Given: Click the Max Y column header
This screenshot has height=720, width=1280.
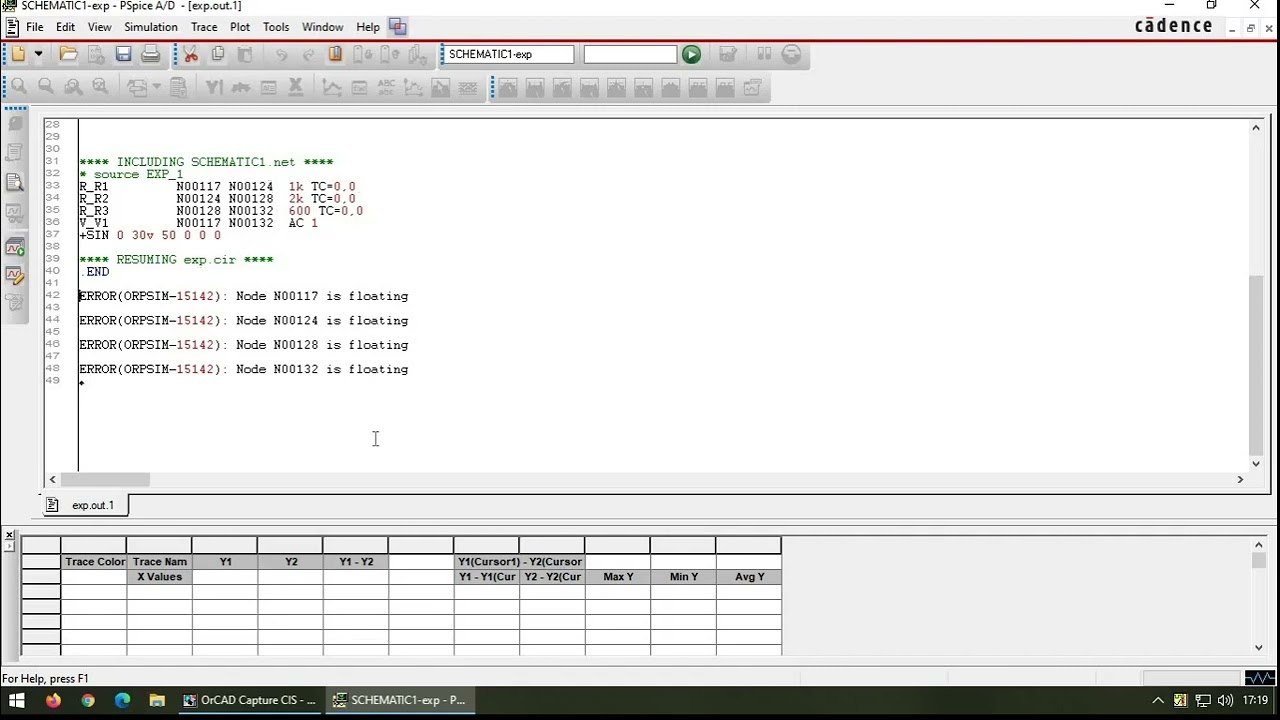Looking at the screenshot, I should click(618, 577).
